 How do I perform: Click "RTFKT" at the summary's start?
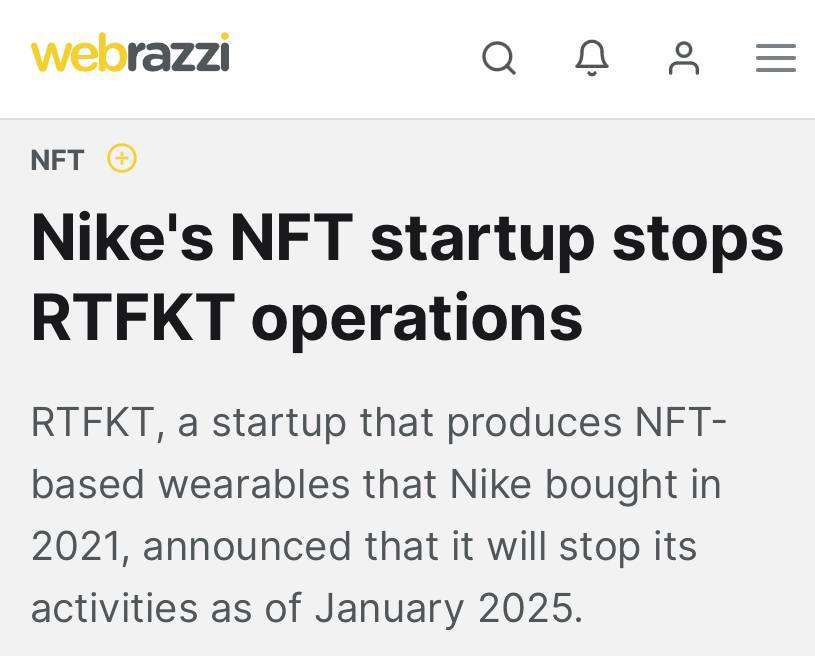pyautogui.click(x=91, y=423)
